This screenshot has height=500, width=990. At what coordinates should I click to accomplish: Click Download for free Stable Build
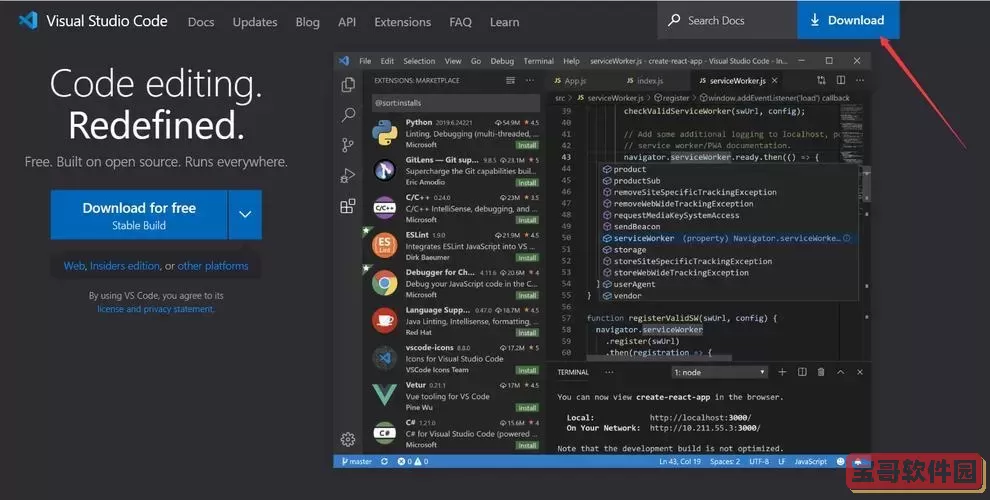[139, 215]
